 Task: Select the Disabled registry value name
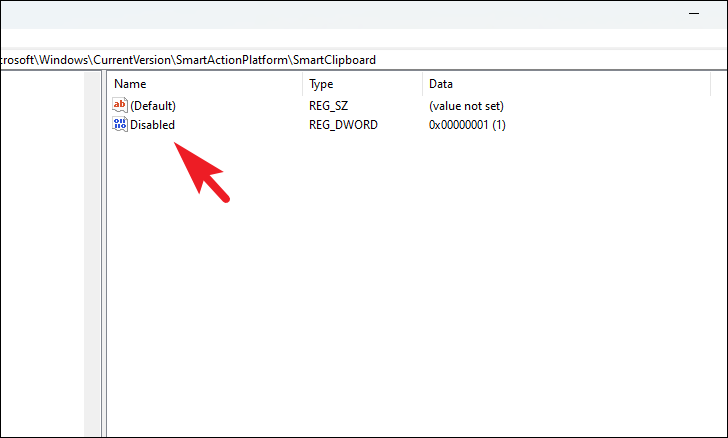(x=152, y=125)
